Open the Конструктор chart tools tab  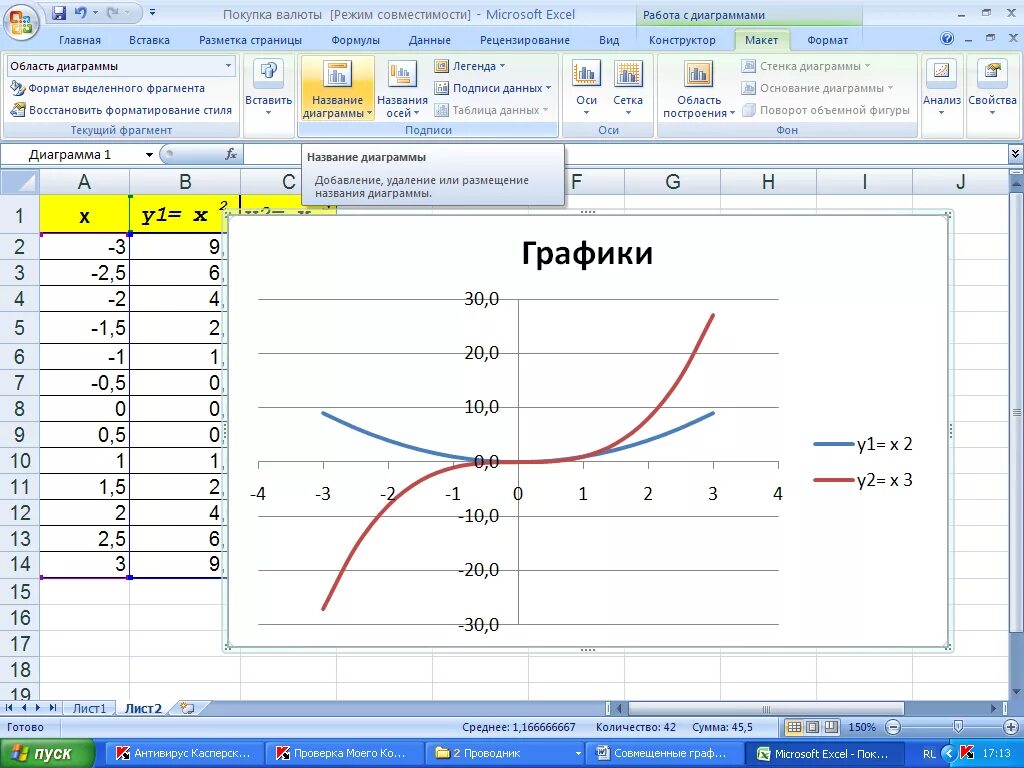click(682, 40)
